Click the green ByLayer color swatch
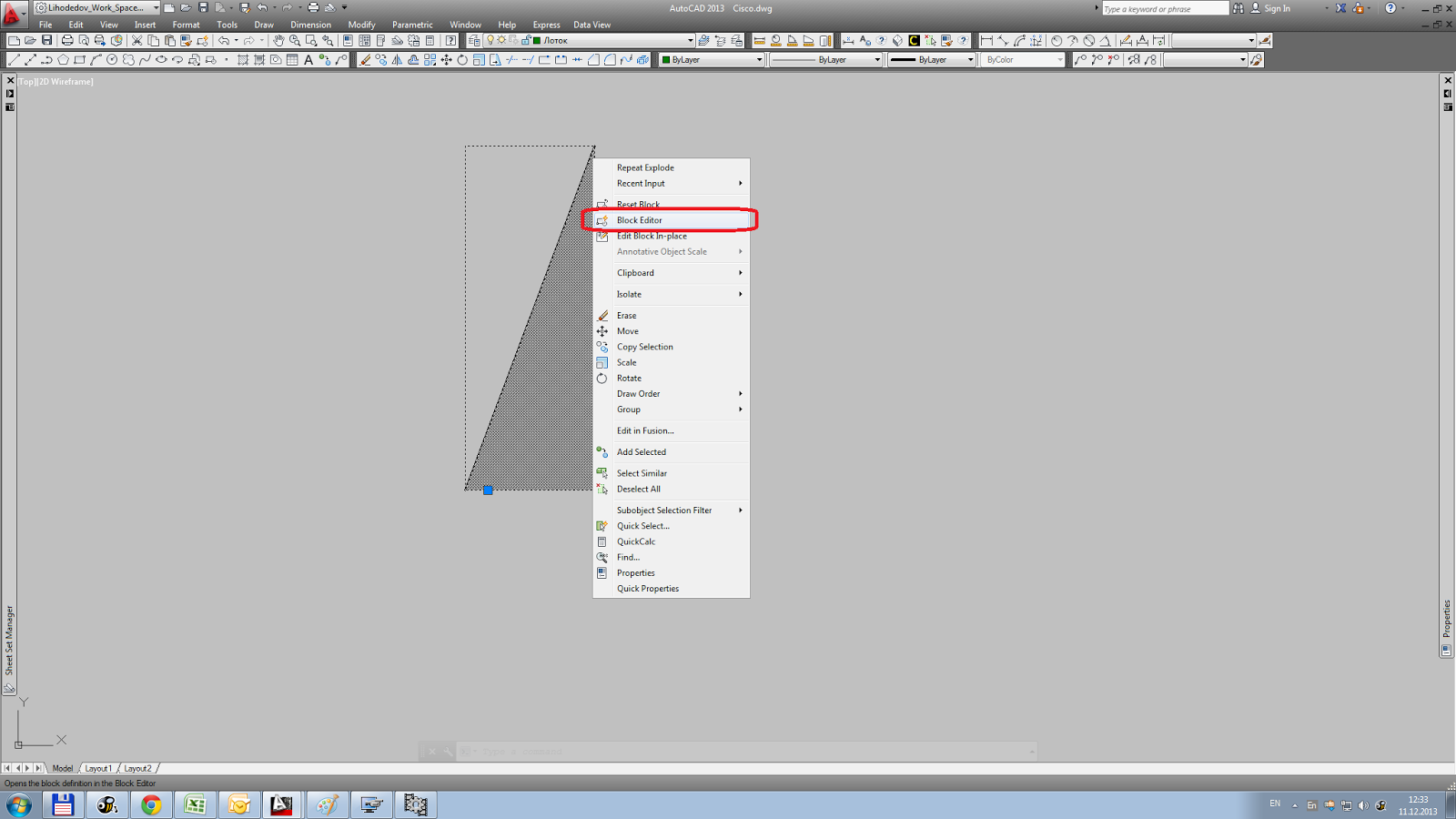This screenshot has width=1456, height=819. 666,60
